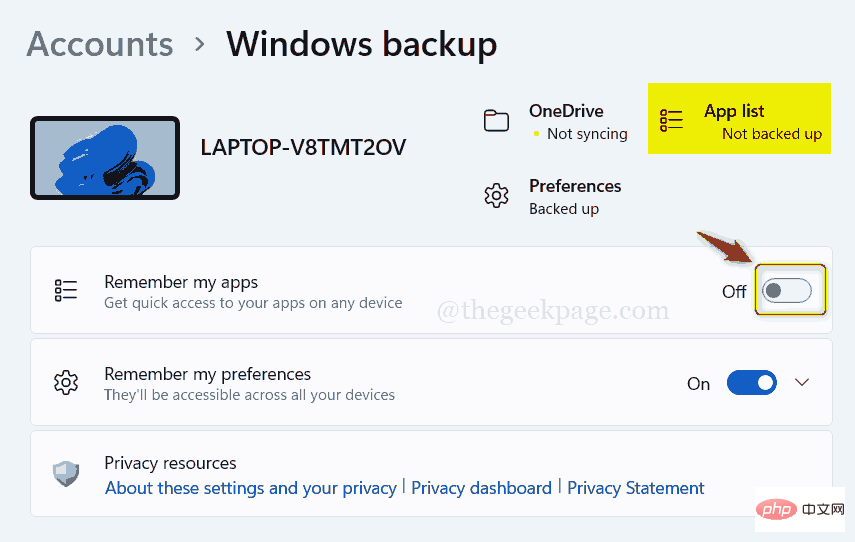This screenshot has height=542, width=855.
Task: Click the Preferences label in status area
Action: pyautogui.click(x=575, y=186)
